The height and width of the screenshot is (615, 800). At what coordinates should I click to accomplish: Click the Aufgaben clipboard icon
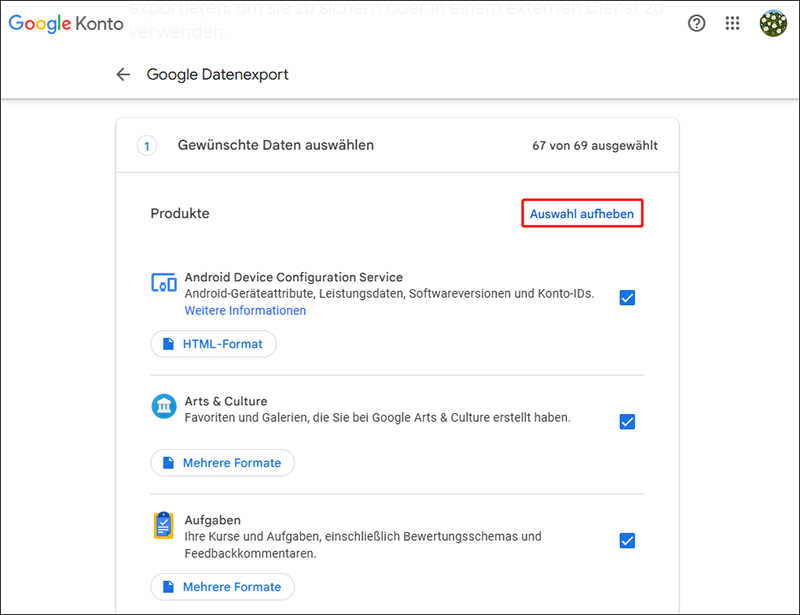coord(164,525)
